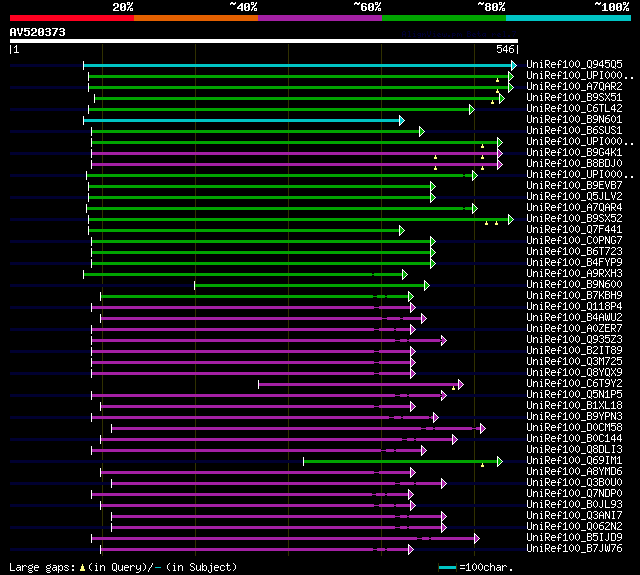Select the UniRef100_B0JL93 label
Viewport: 640px width, 575px height.
click(574, 505)
